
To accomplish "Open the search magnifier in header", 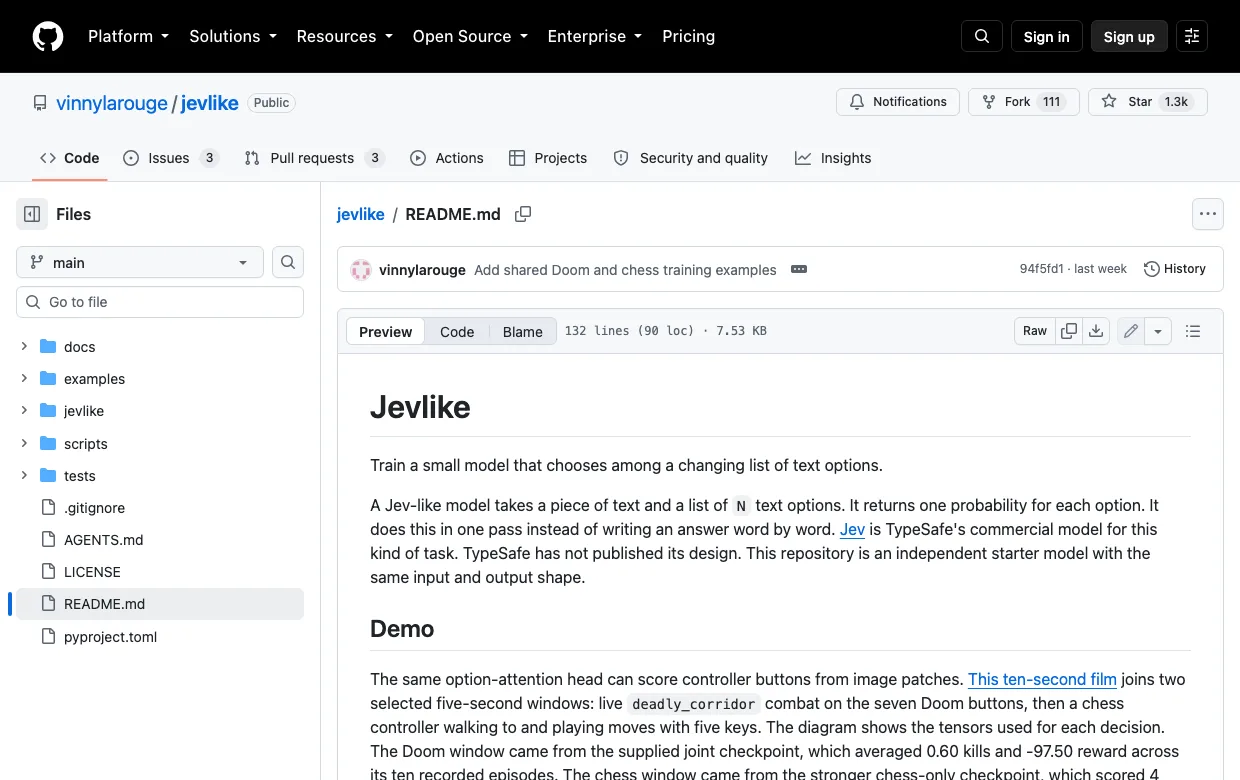I will (982, 36).
